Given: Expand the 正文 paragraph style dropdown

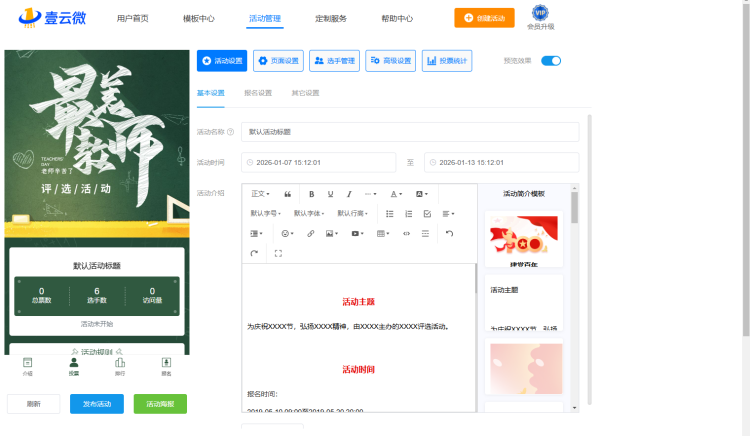Looking at the screenshot, I should coord(260,193).
